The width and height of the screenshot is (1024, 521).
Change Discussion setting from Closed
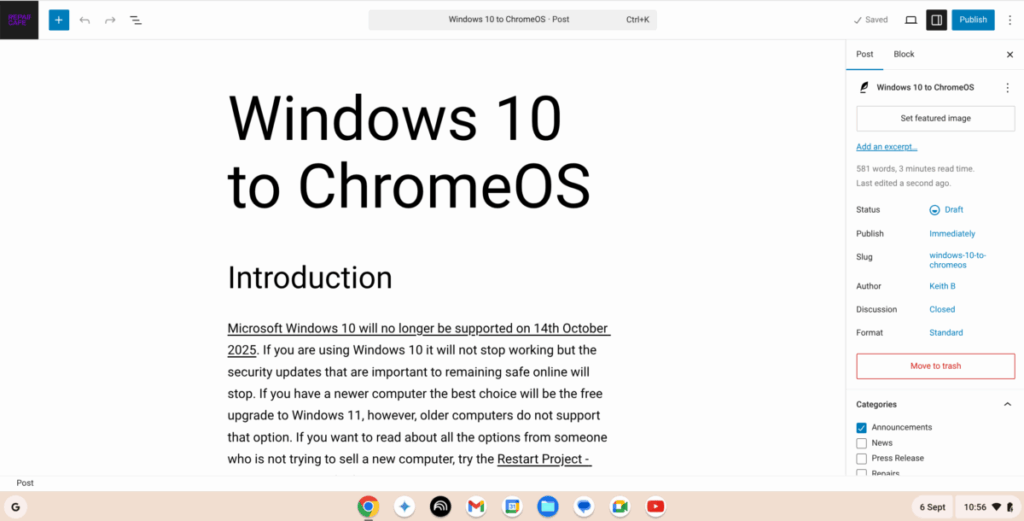pyautogui.click(x=942, y=309)
